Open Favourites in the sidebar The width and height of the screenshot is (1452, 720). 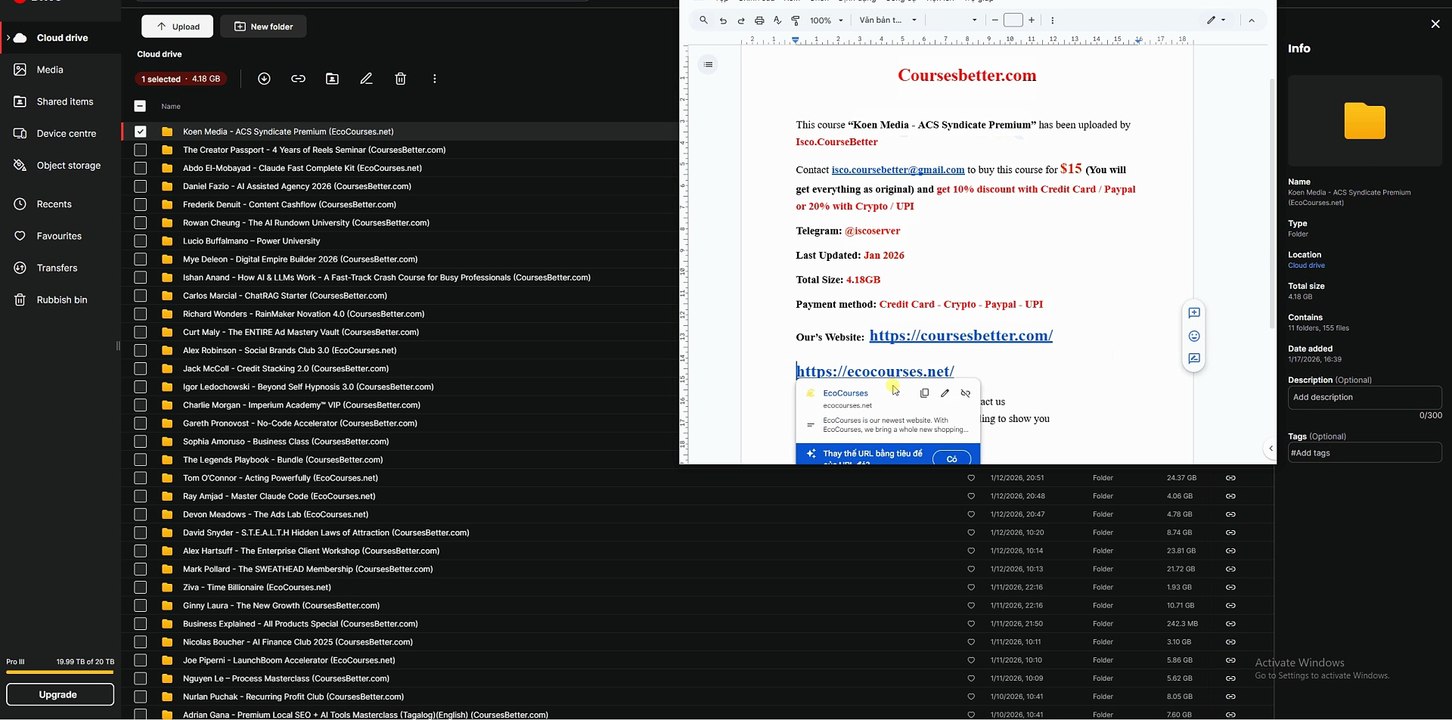[60, 236]
